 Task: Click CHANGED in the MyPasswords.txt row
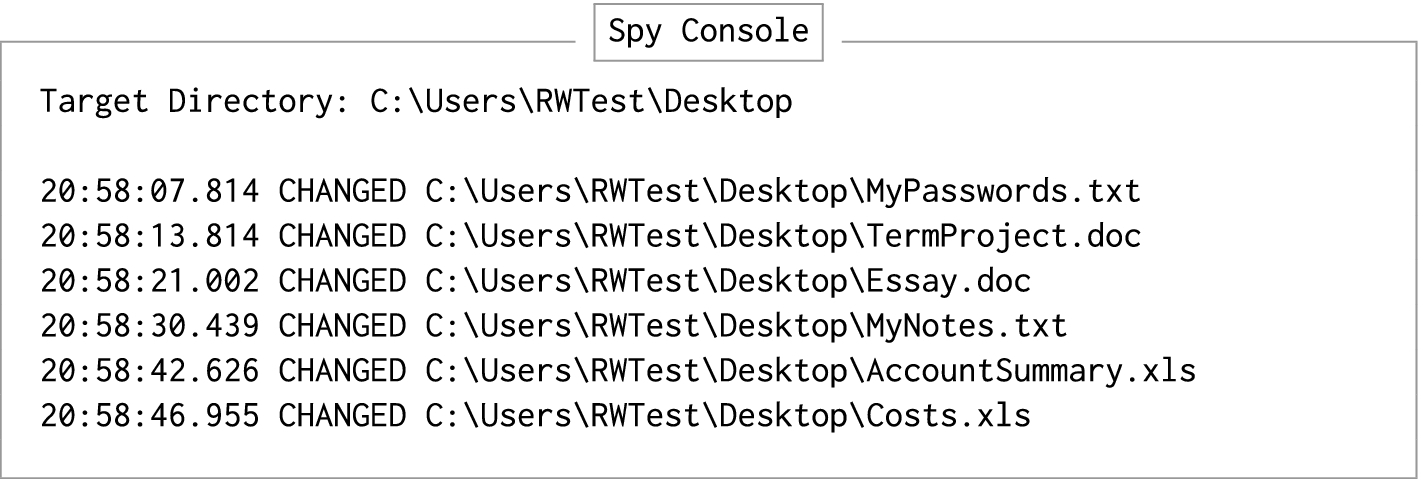[342, 191]
